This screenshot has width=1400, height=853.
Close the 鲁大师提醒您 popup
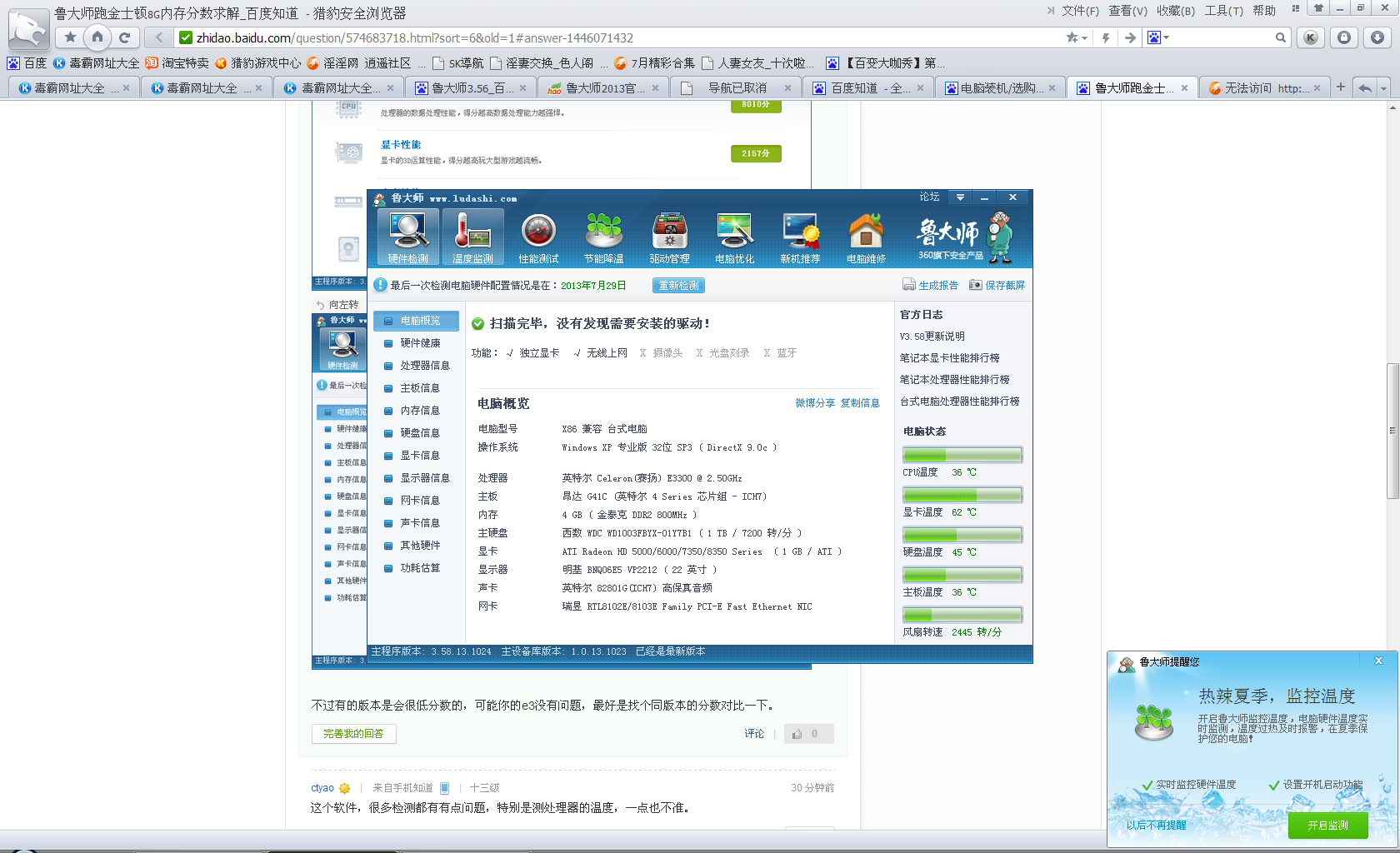[1378, 661]
